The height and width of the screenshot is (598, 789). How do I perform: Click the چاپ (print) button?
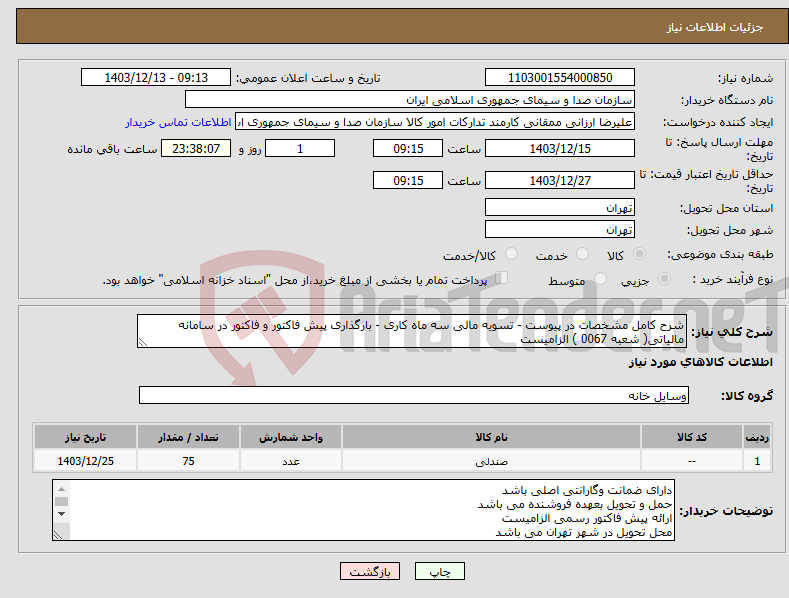pos(439,571)
